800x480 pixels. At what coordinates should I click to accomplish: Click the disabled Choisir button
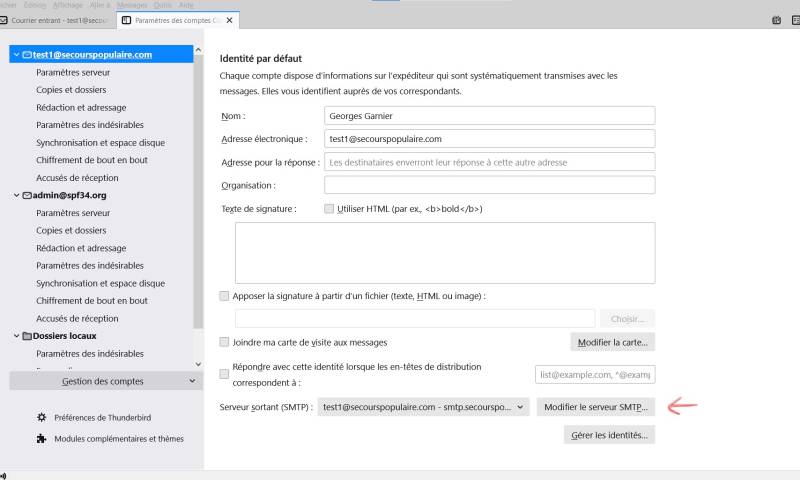[627, 319]
